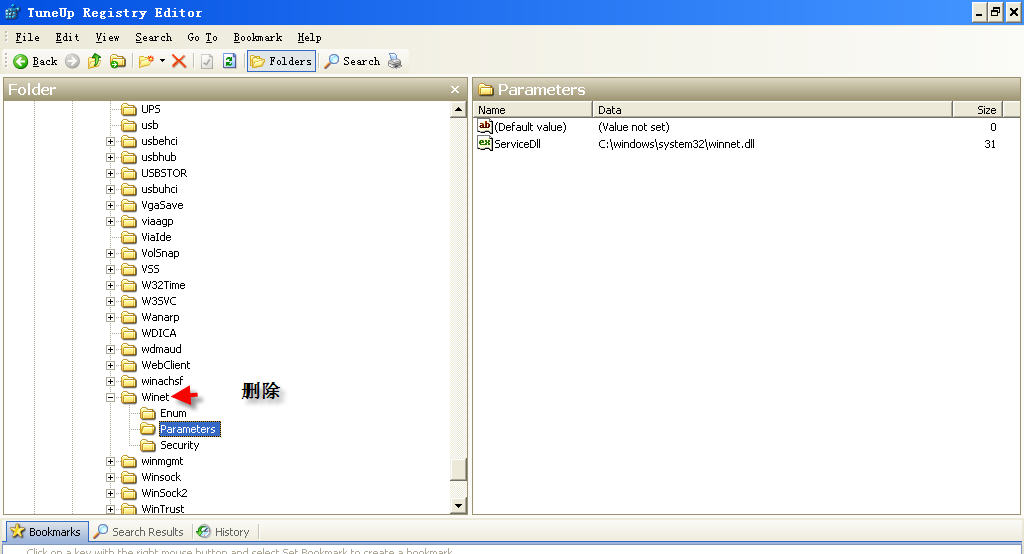
Task: Click the new key folder icon
Action: coord(146,61)
